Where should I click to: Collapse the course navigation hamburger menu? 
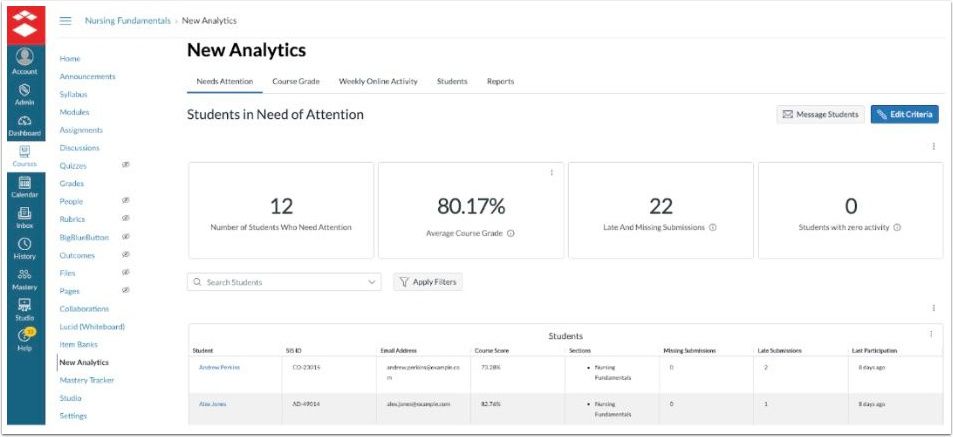(66, 21)
